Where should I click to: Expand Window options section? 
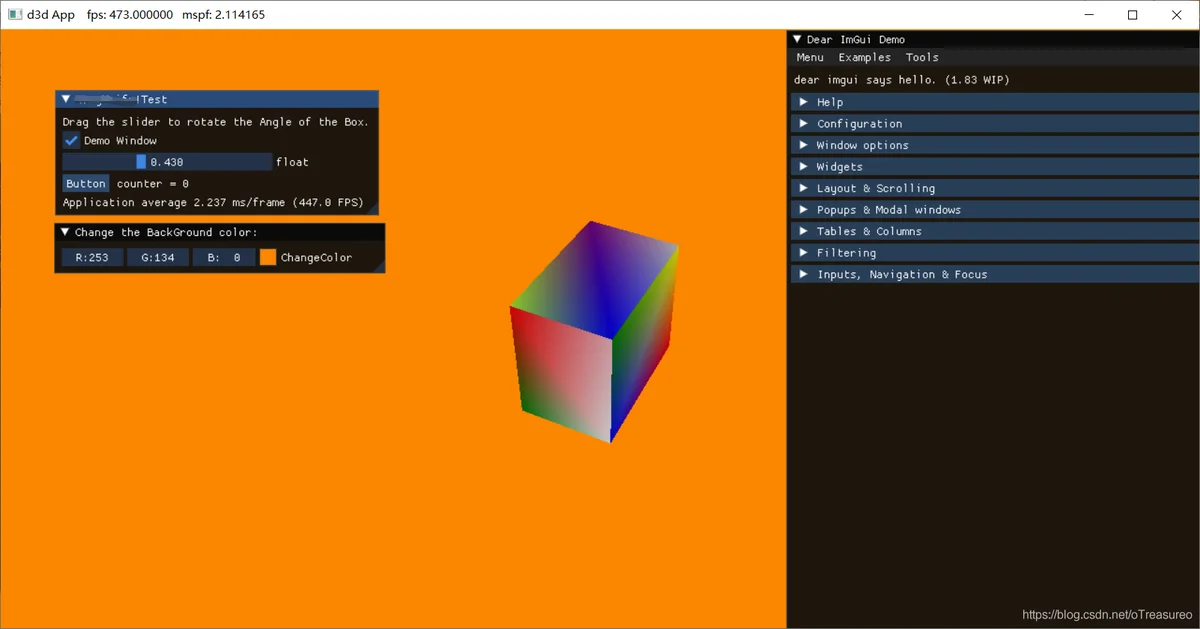tap(995, 145)
